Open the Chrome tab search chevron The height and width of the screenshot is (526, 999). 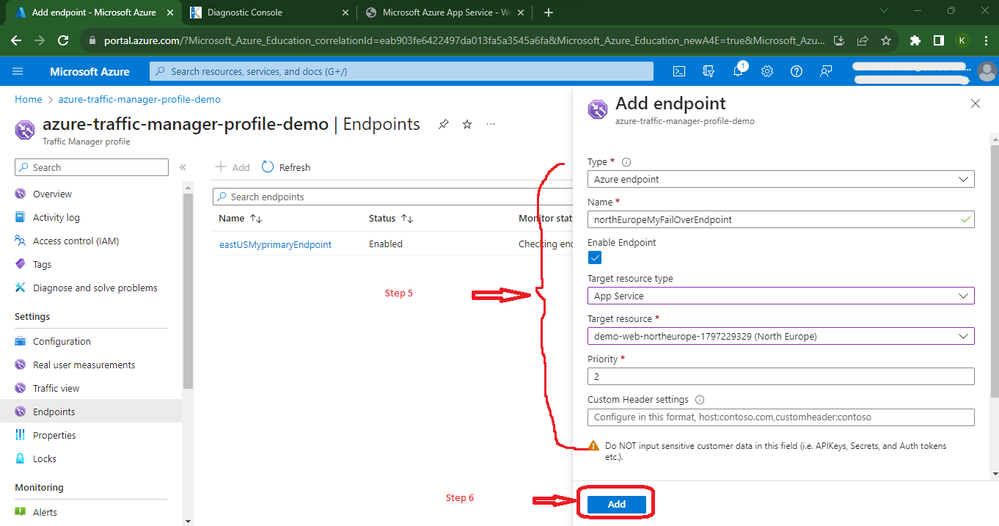(x=884, y=11)
